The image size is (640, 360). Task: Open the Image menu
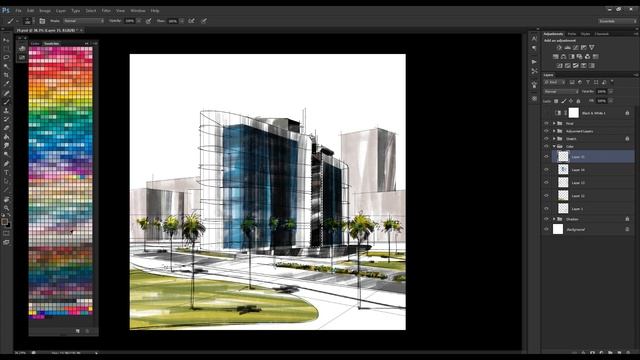tap(45, 11)
